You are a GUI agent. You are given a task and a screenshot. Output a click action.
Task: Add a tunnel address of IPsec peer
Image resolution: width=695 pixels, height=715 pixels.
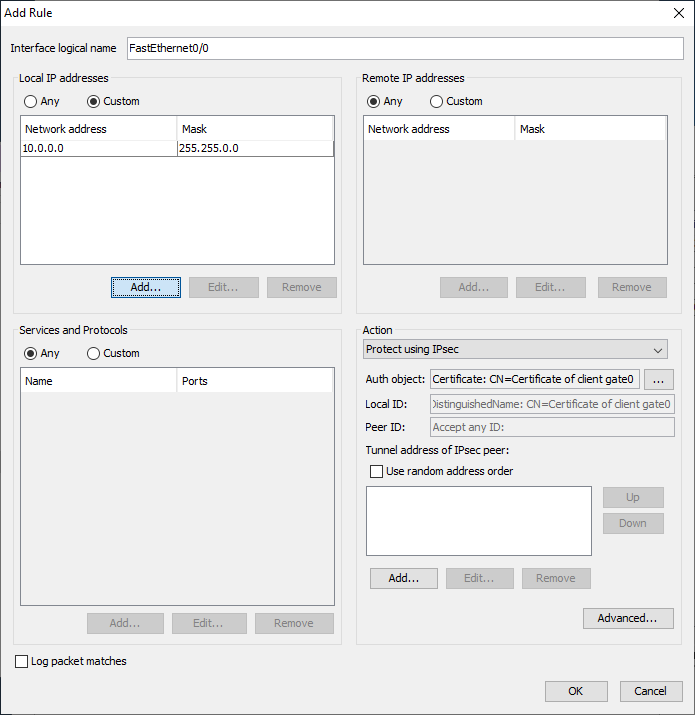pyautogui.click(x=404, y=578)
